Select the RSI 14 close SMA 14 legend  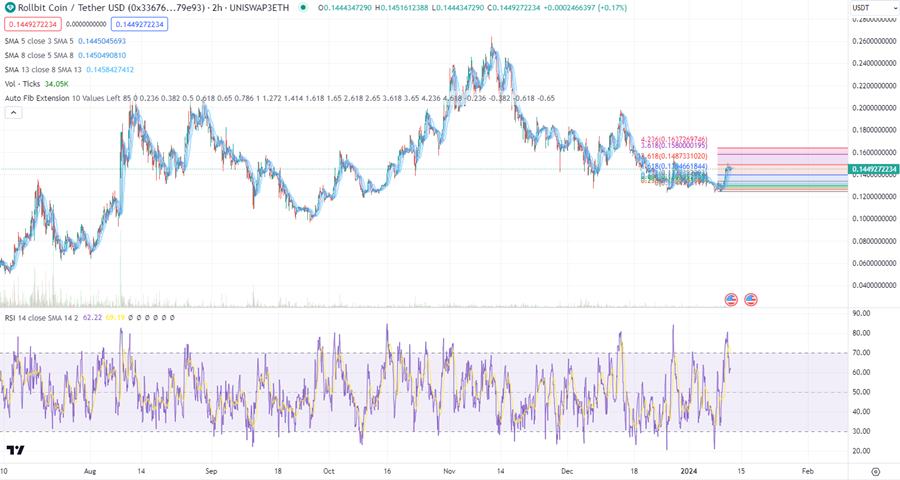pos(41,318)
